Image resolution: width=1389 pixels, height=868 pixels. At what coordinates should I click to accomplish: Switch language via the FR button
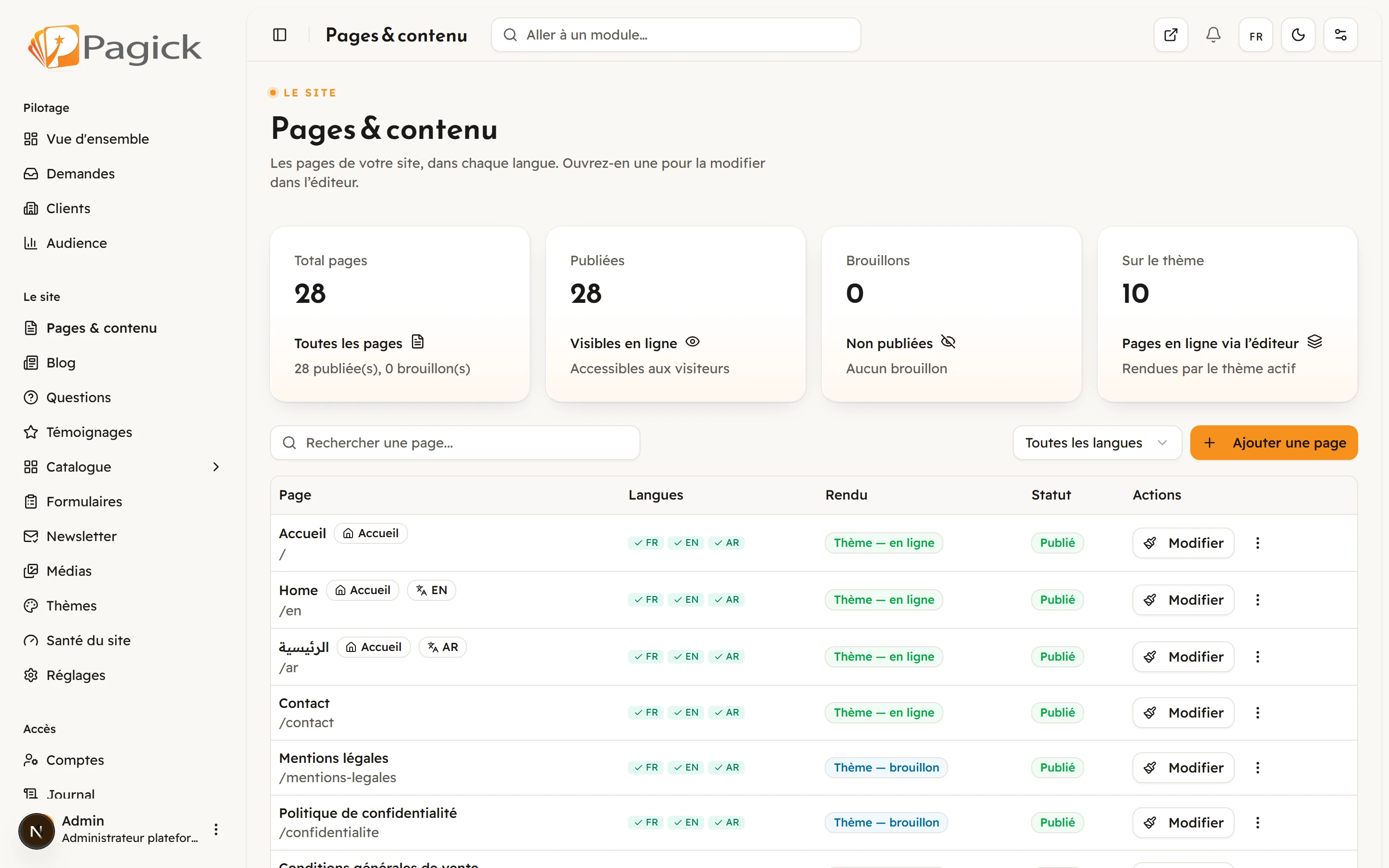point(1255,35)
